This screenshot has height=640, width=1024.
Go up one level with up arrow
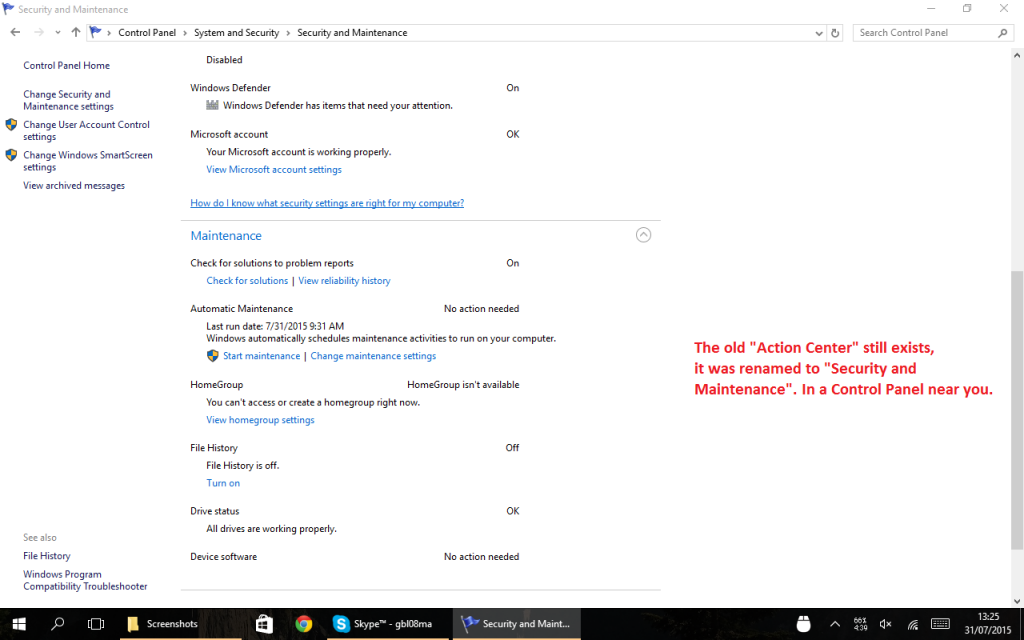click(x=76, y=32)
